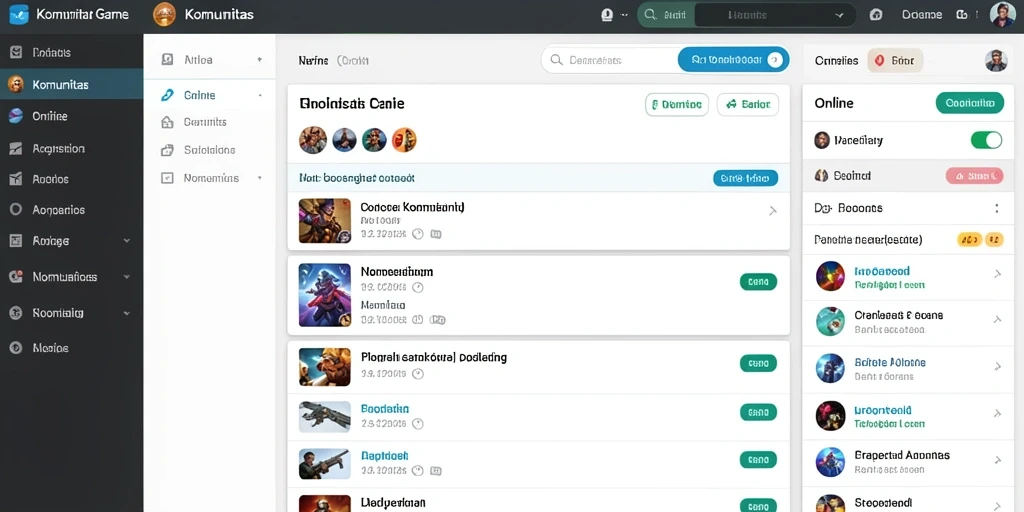Open the orange fourth member avatar

point(404,140)
